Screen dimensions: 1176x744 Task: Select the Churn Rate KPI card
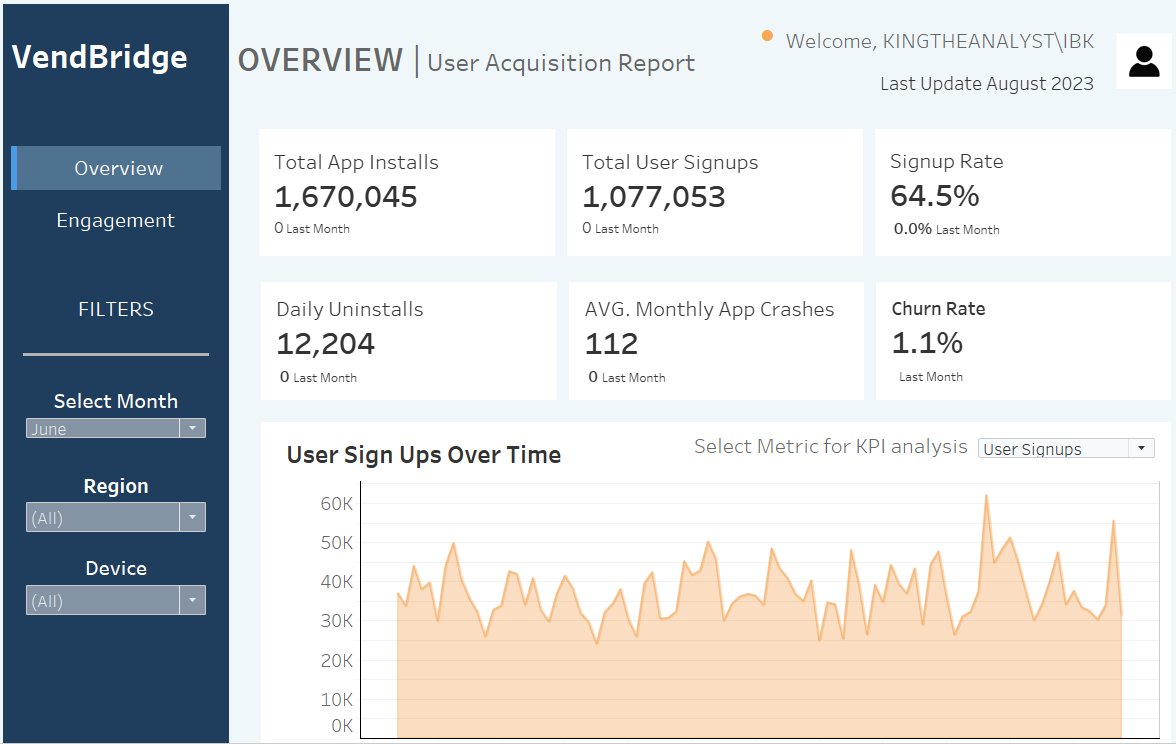point(1022,340)
